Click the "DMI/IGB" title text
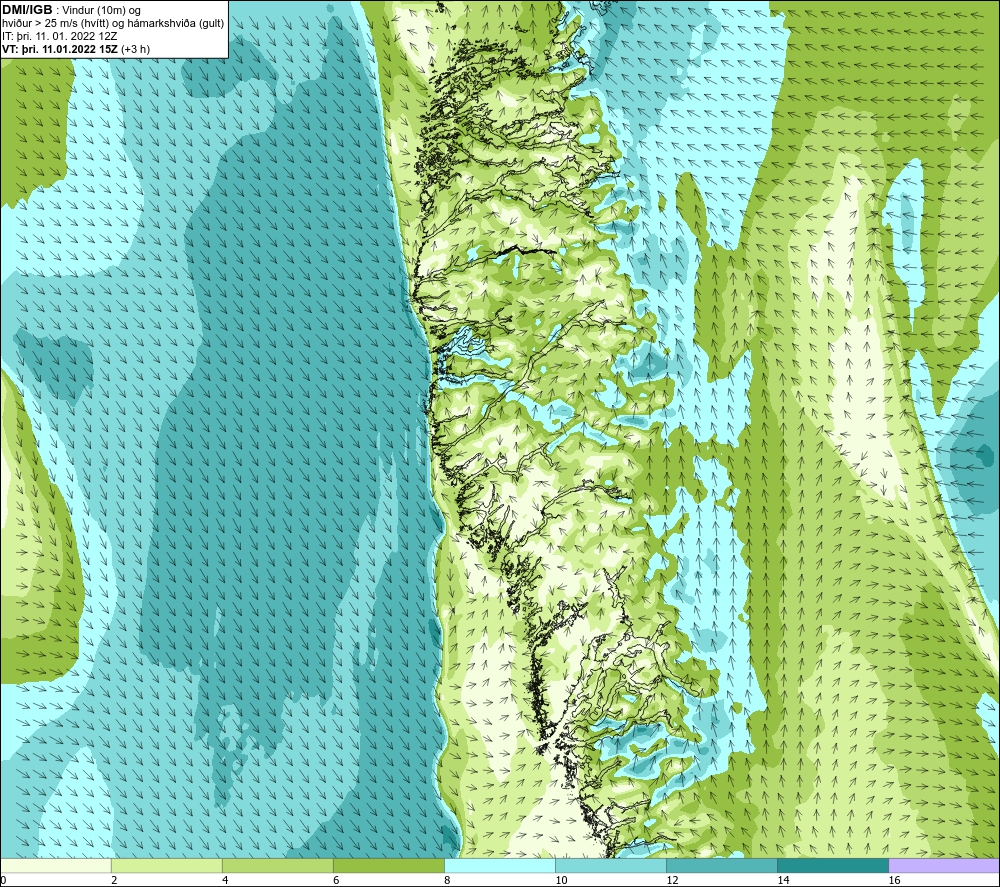Image resolution: width=1000 pixels, height=887 pixels. coord(27,10)
